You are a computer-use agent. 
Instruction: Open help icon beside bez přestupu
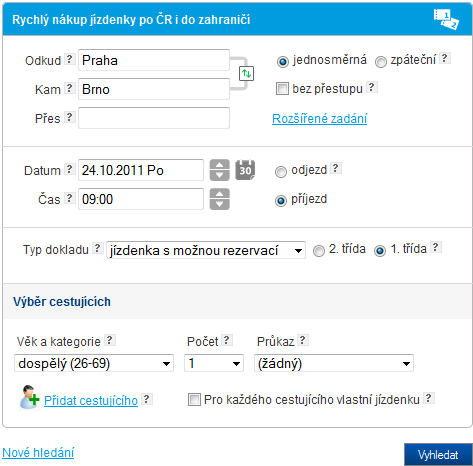pyautogui.click(x=371, y=87)
